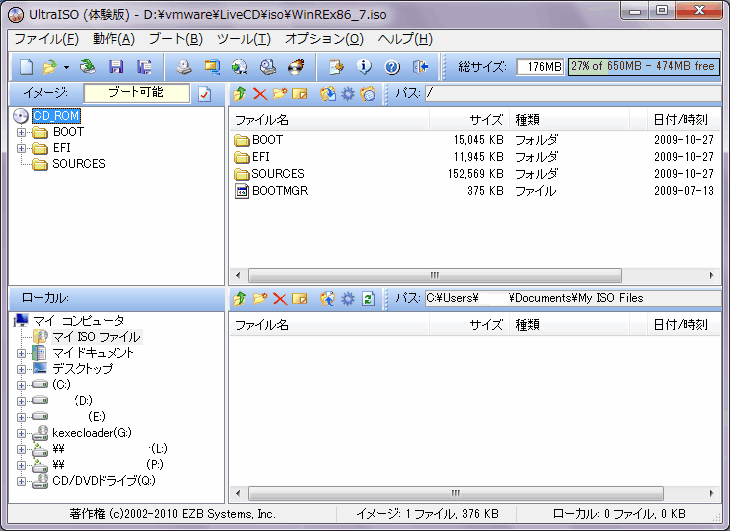Expand the kexecloader(G:) drive node
The height and width of the screenshot is (531, 730).
coord(21,433)
